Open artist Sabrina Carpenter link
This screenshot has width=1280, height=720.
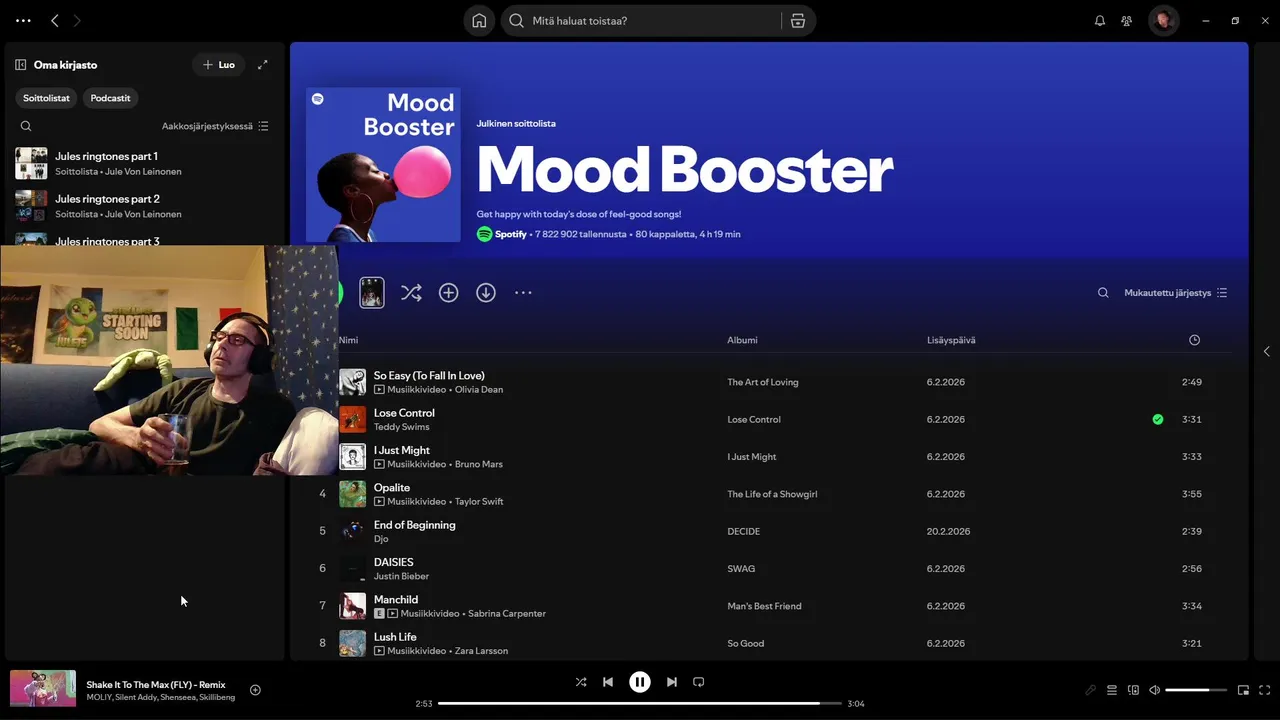[507, 613]
